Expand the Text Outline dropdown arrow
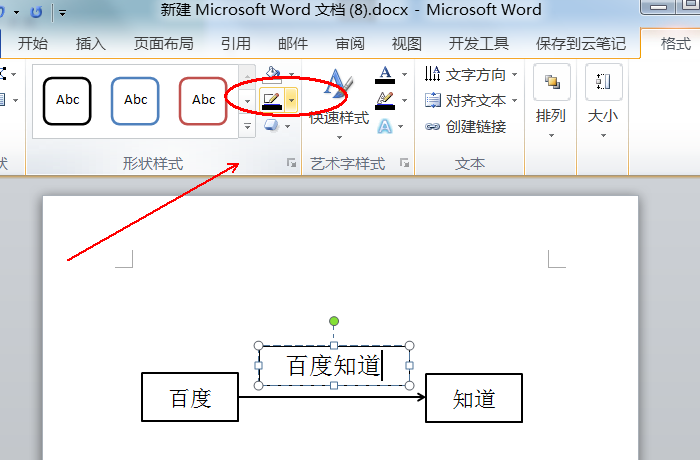The height and width of the screenshot is (460, 700). 404,100
